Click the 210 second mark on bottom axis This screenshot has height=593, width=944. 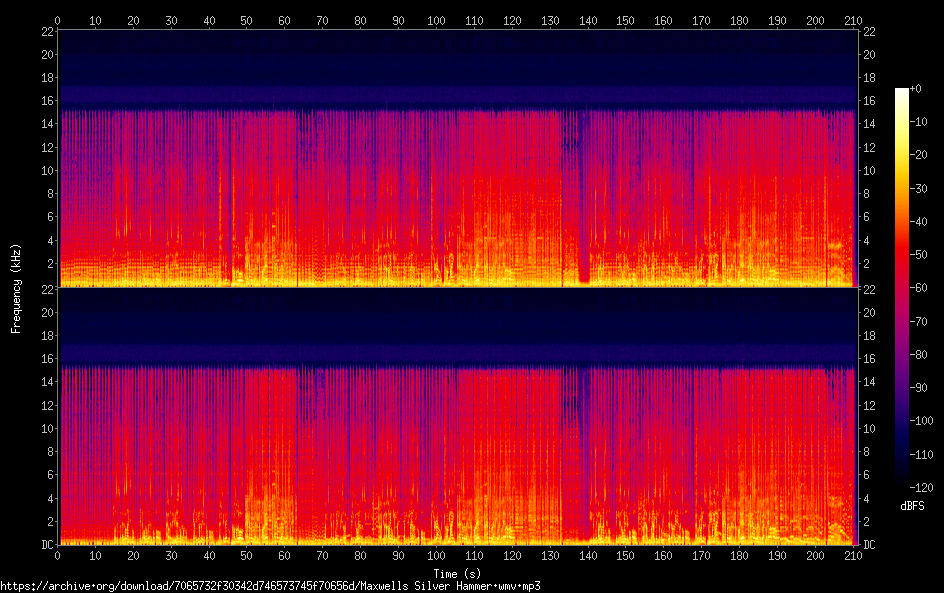pyautogui.click(x=853, y=556)
